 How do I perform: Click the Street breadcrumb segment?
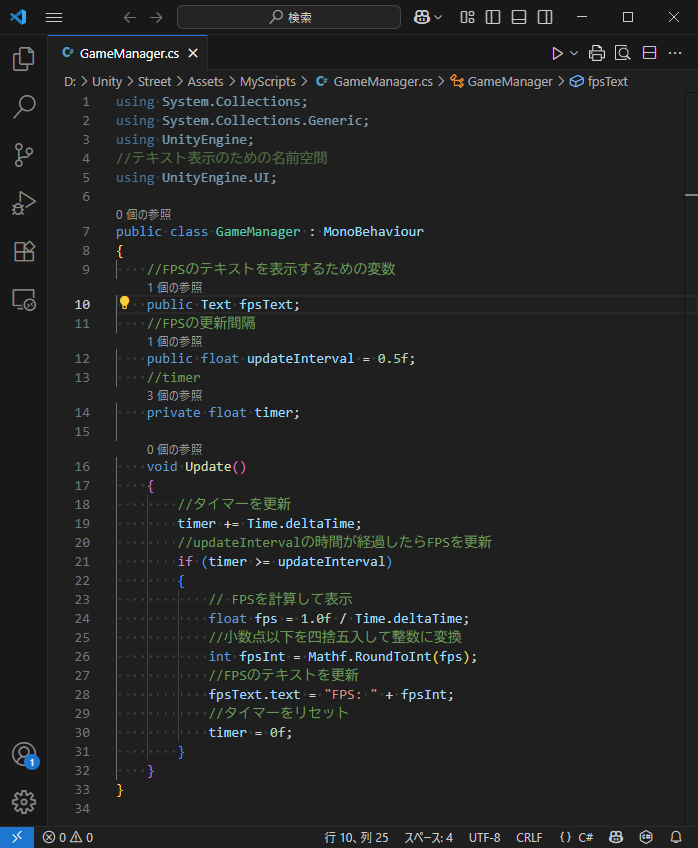tap(154, 82)
